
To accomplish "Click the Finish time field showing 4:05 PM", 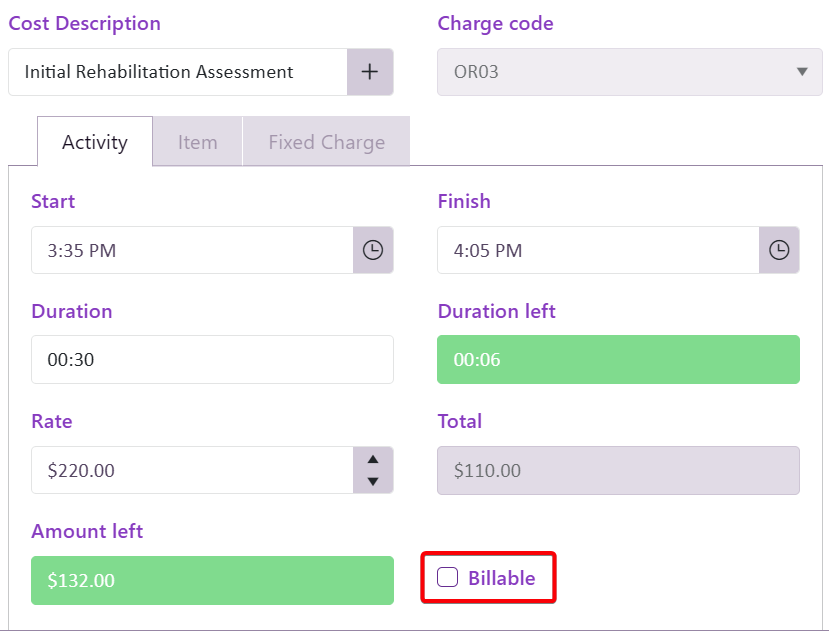I will [597, 250].
